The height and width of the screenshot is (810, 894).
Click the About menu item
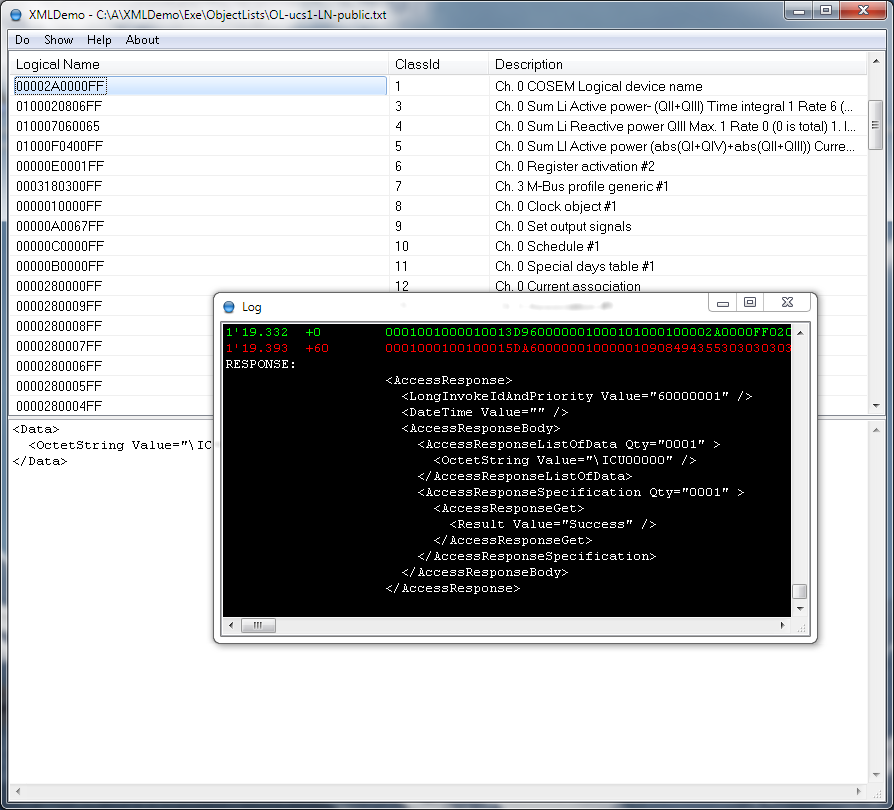(x=142, y=40)
